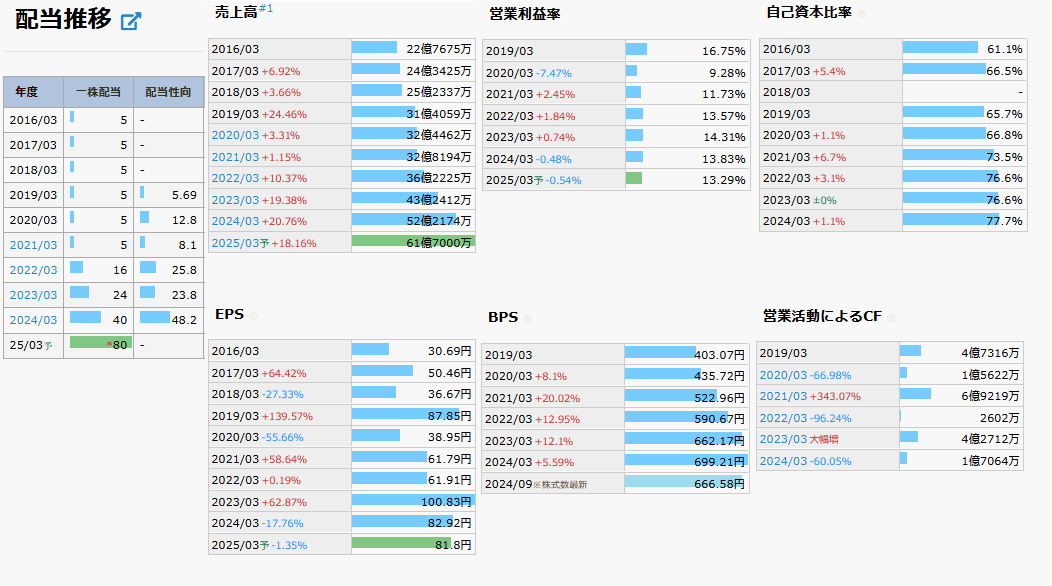Viewport: 1052px width, 586px height.
Task: Open 2023/03 大幅増 link in cash flow table
Action: coord(786,439)
